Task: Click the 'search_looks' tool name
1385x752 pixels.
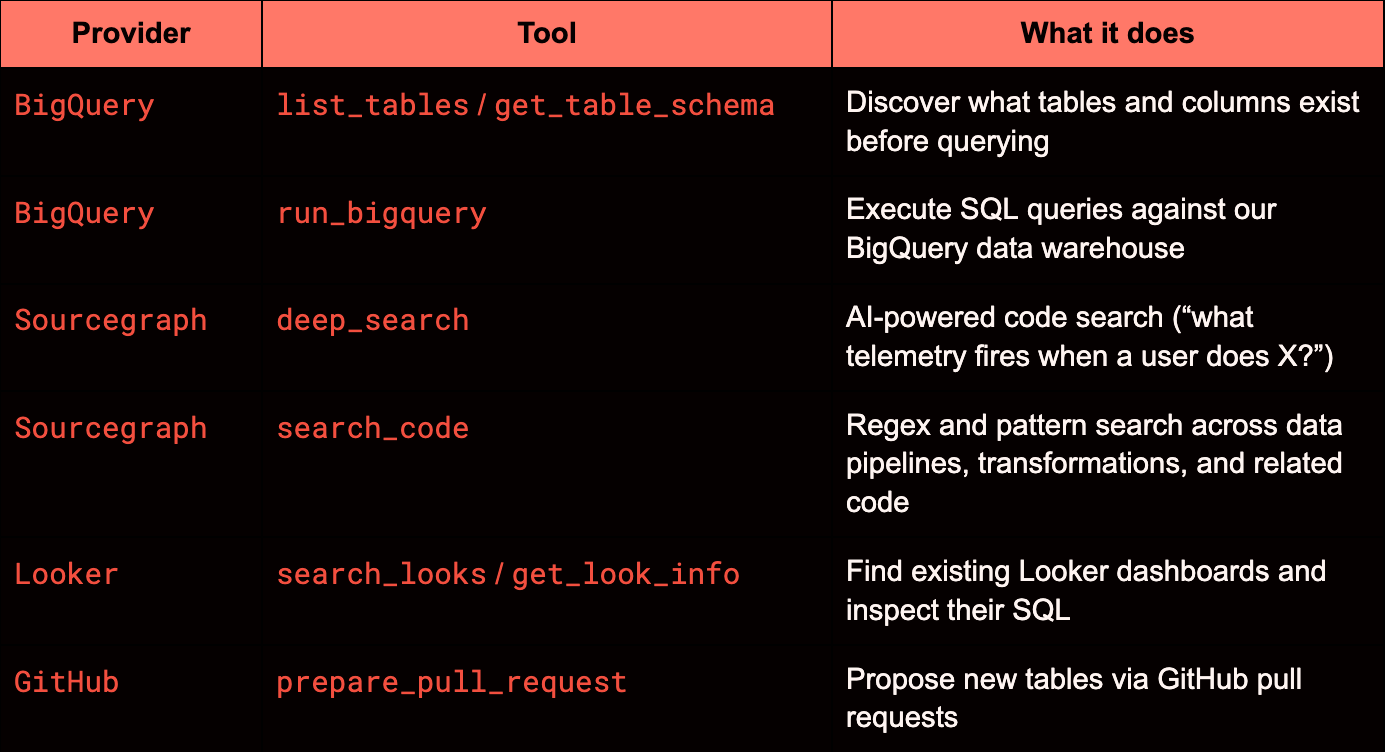Action: [381, 574]
